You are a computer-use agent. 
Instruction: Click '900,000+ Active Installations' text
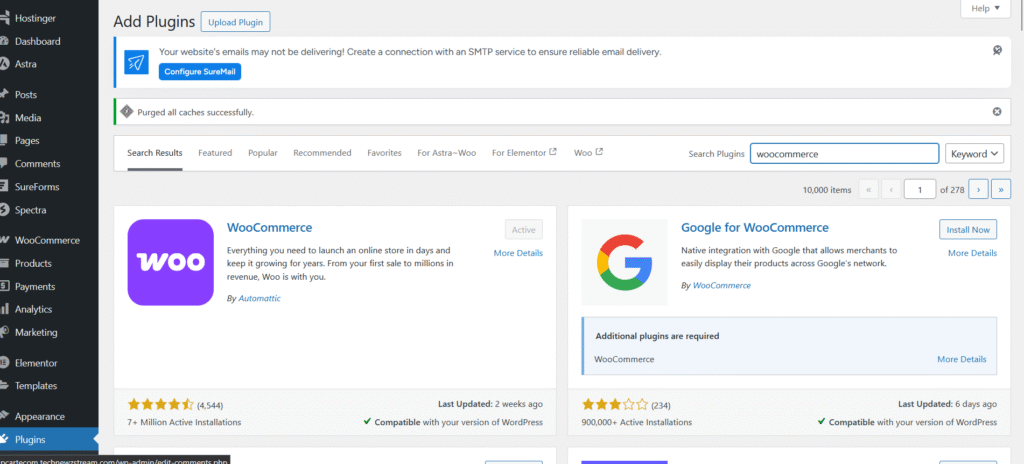click(637, 422)
